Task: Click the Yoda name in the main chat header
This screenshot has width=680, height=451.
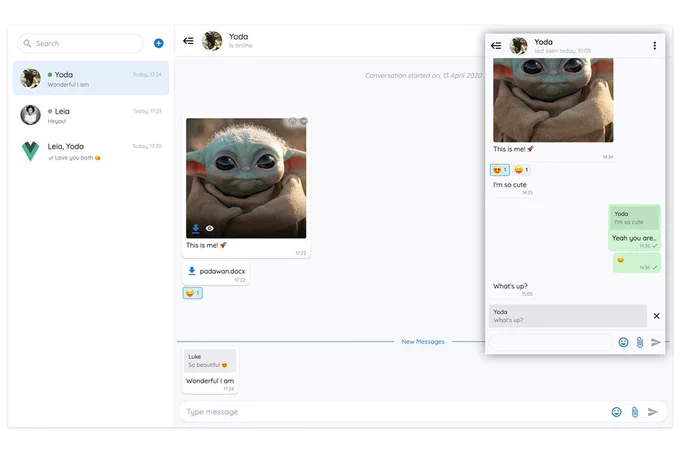Action: coord(239,36)
